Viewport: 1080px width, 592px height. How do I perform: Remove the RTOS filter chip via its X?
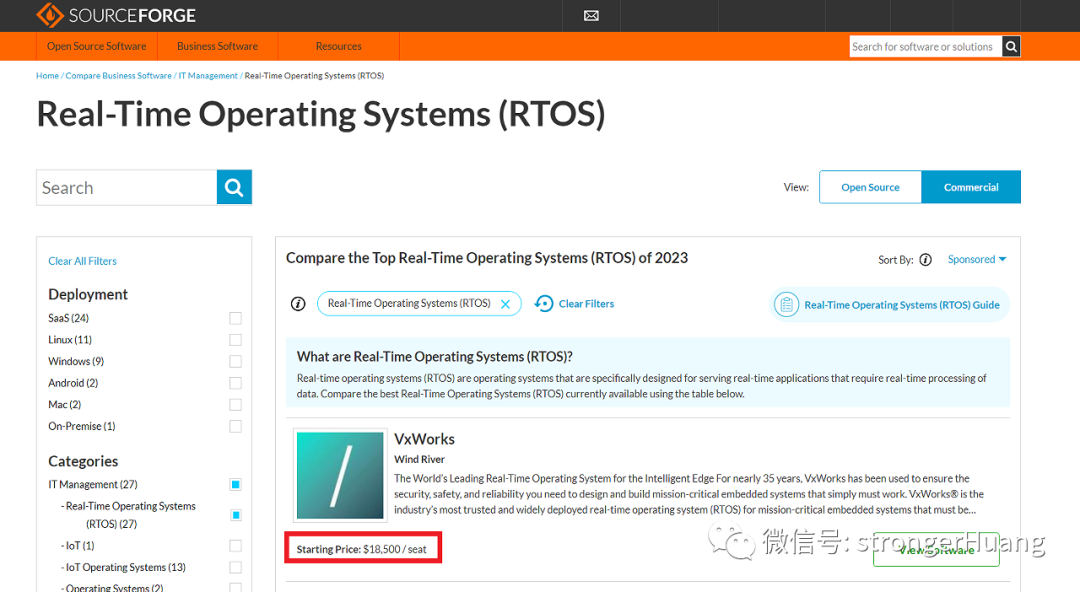point(505,303)
